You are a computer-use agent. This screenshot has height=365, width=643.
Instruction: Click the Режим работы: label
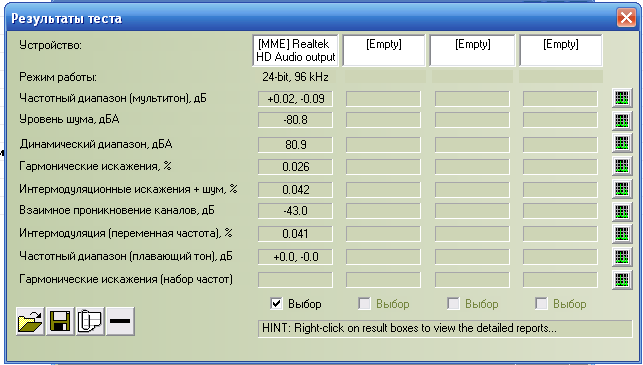[58, 77]
